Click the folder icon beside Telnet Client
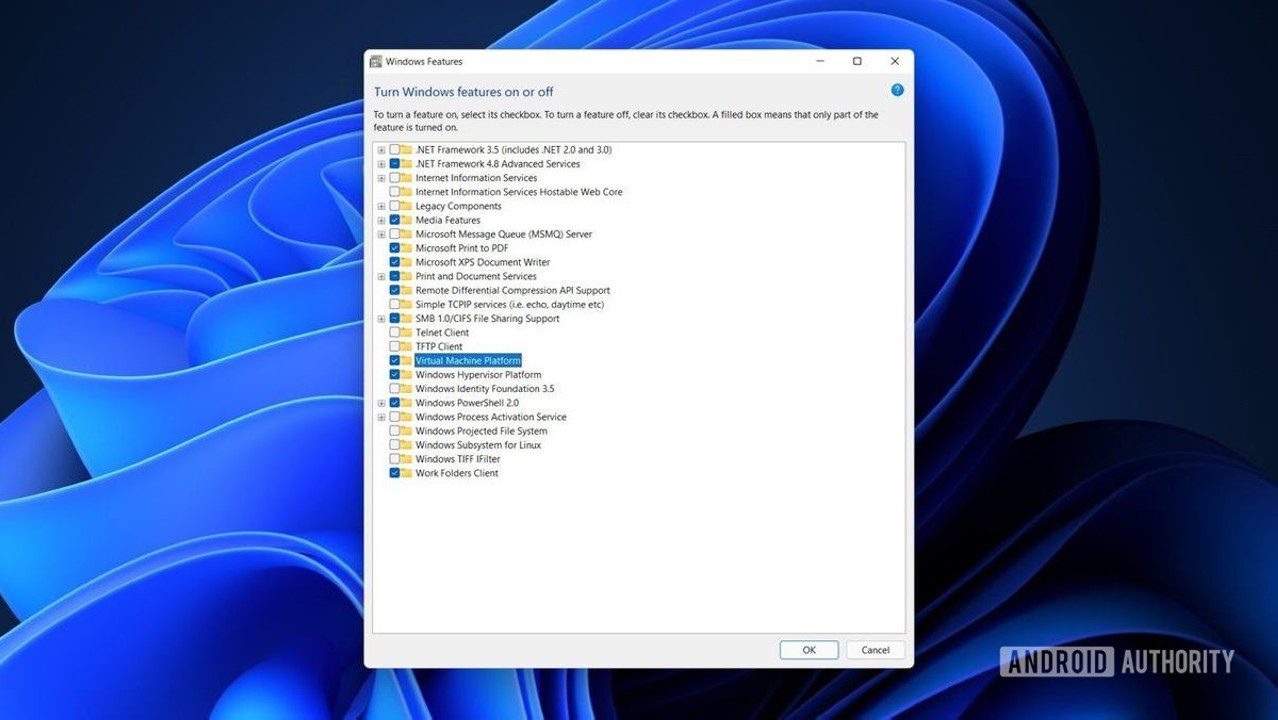This screenshot has height=720, width=1278. [407, 333]
